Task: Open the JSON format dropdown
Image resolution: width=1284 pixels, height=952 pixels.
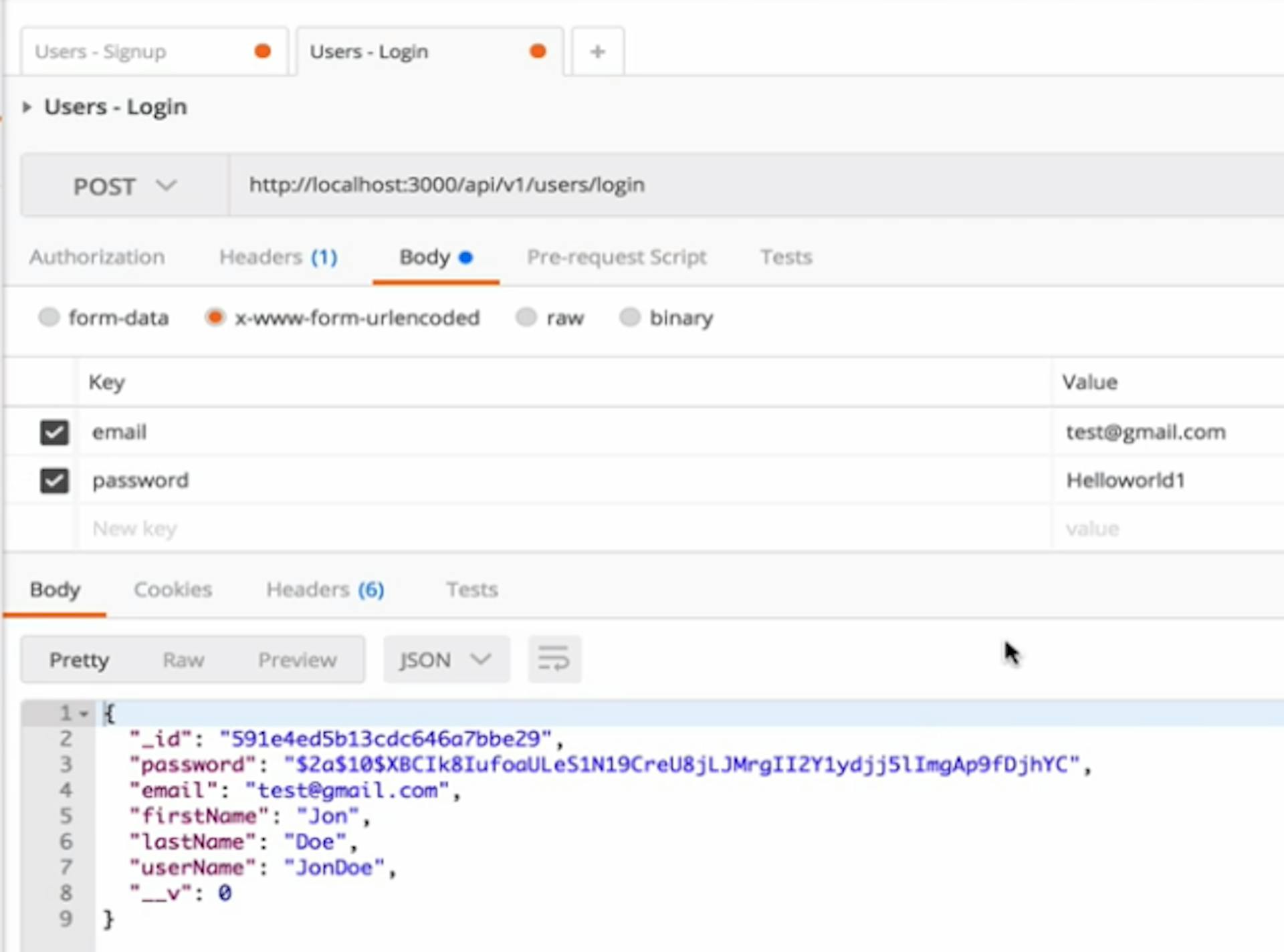Action: click(x=445, y=660)
